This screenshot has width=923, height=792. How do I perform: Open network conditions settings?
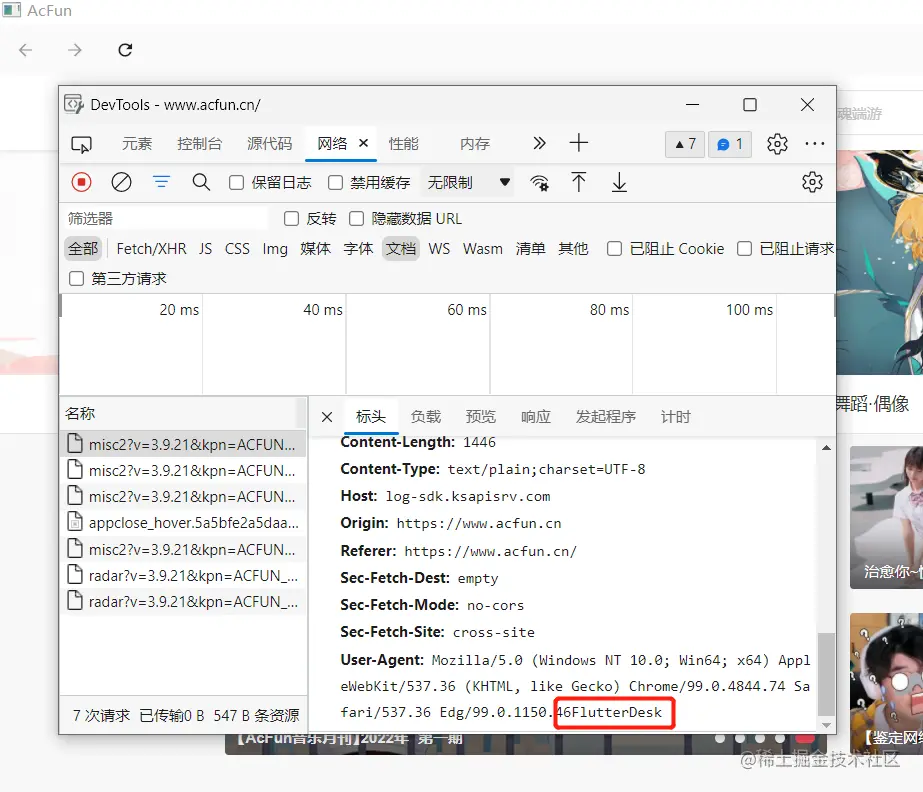539,183
